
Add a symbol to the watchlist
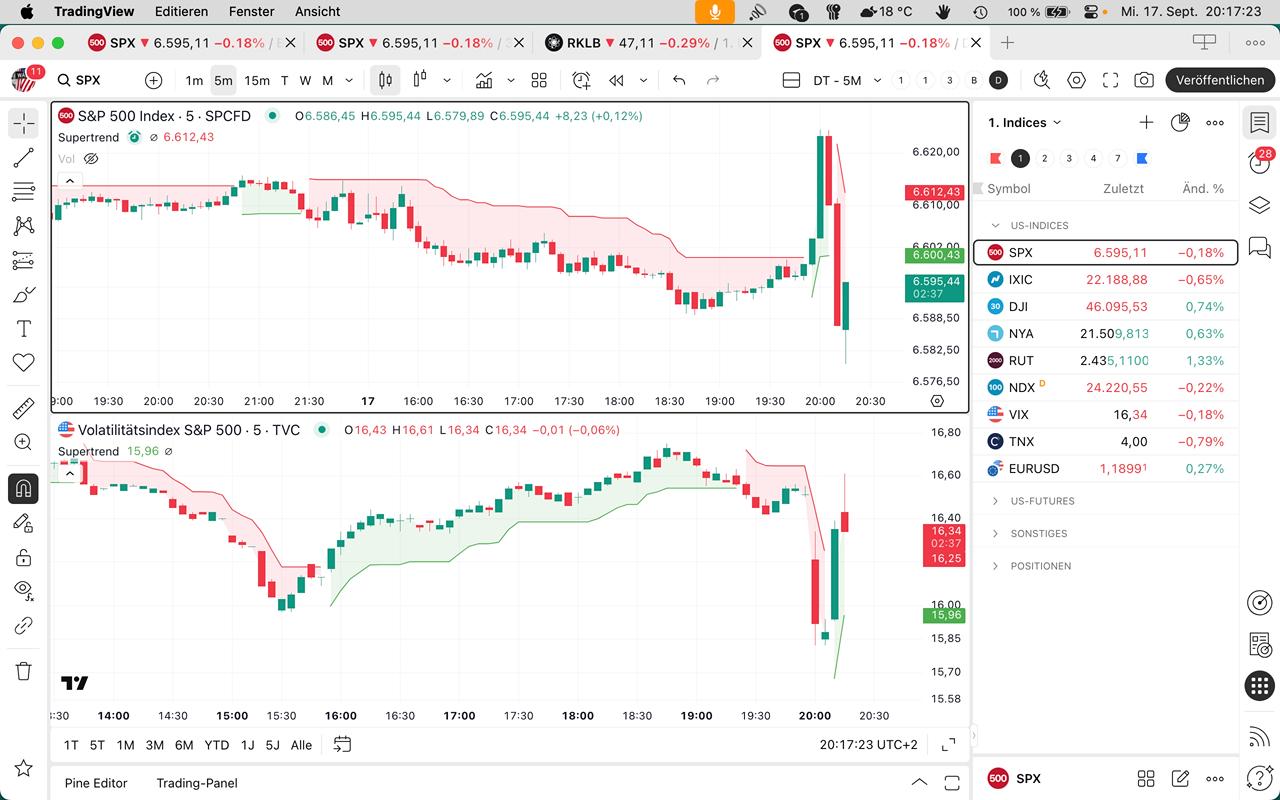point(1146,122)
